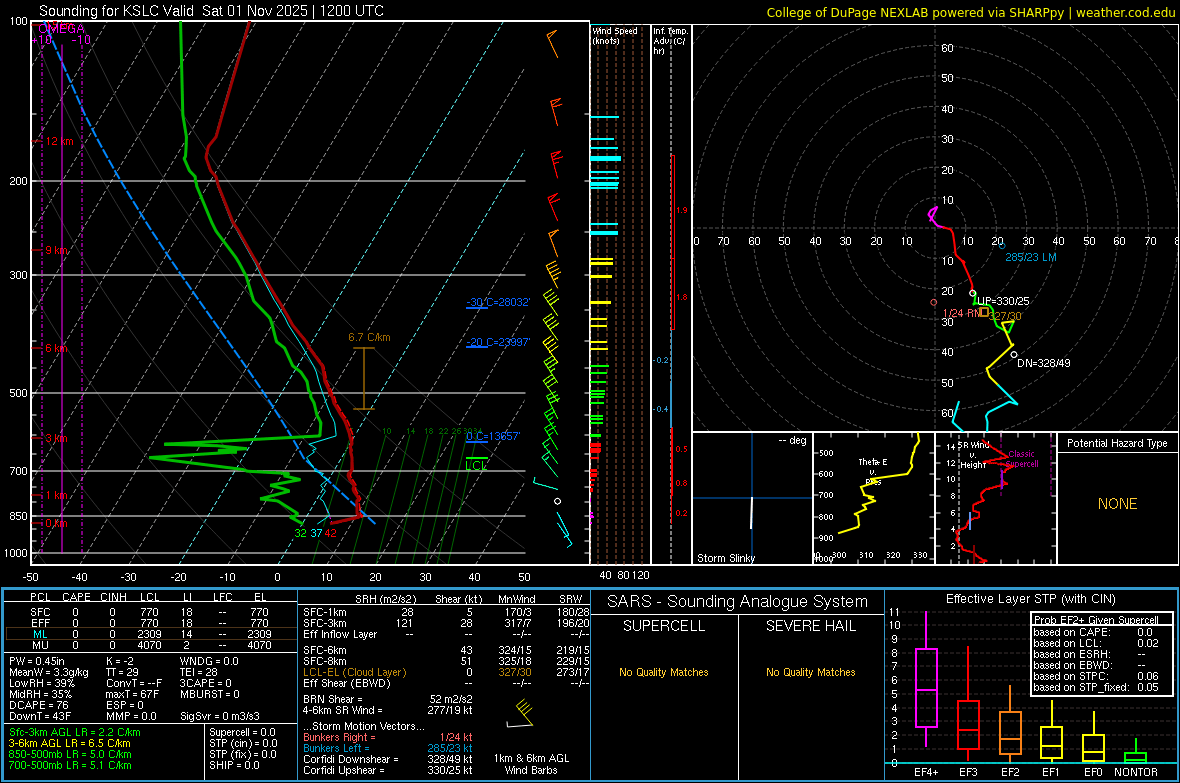The height and width of the screenshot is (783, 1180).
Task: Click the 12 km height marker
Action: pos(60,141)
